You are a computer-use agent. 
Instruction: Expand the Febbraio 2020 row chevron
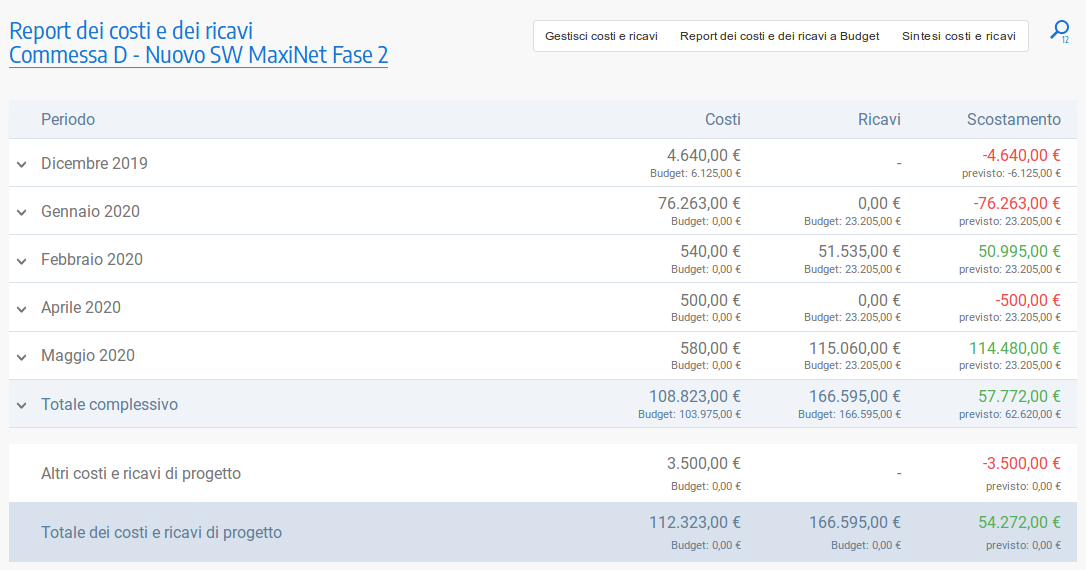click(x=22, y=260)
